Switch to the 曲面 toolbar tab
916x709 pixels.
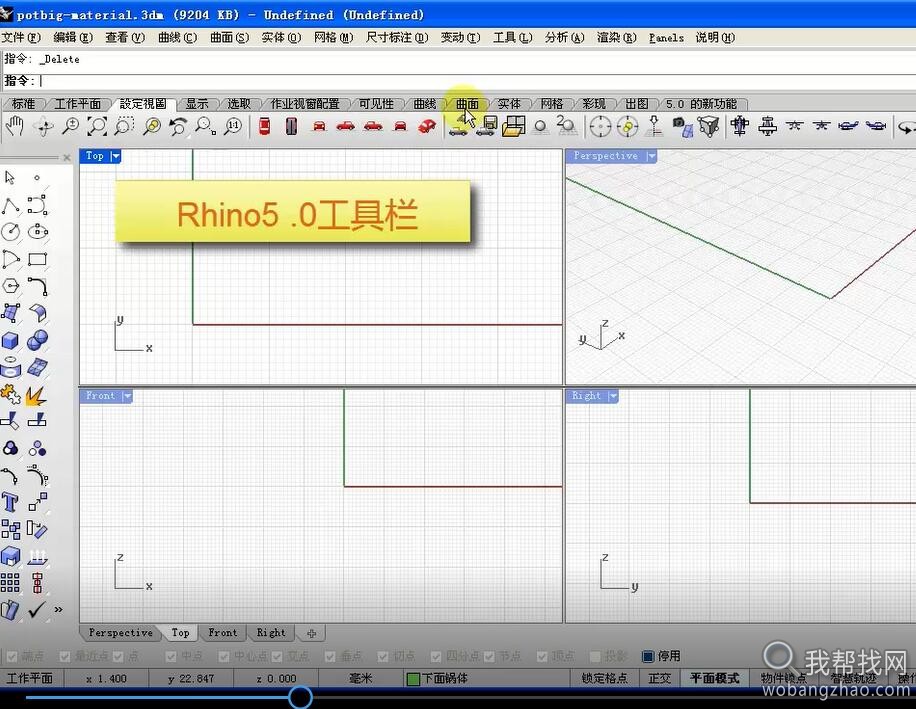click(x=467, y=104)
